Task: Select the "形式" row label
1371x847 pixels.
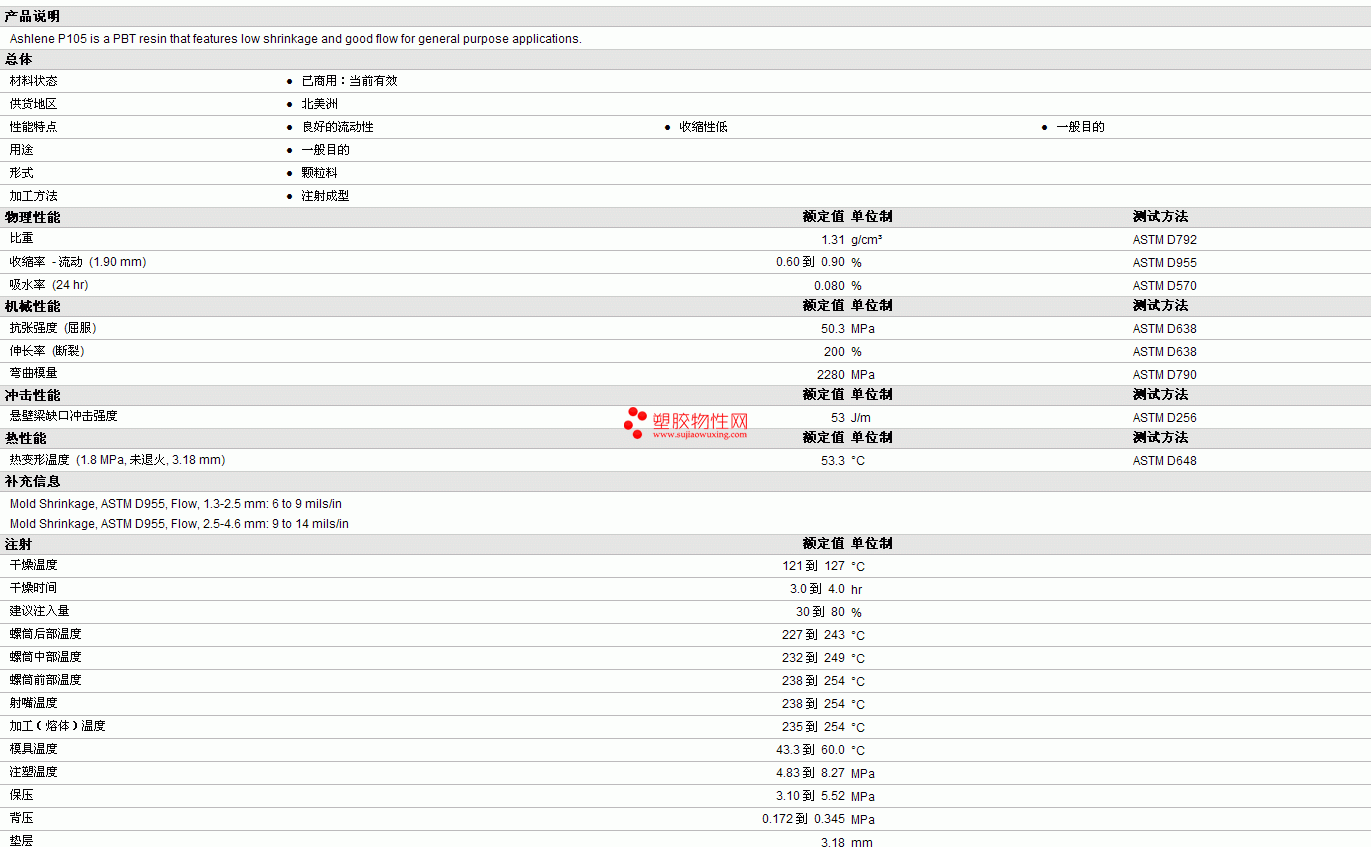Action: pyautogui.click(x=22, y=173)
